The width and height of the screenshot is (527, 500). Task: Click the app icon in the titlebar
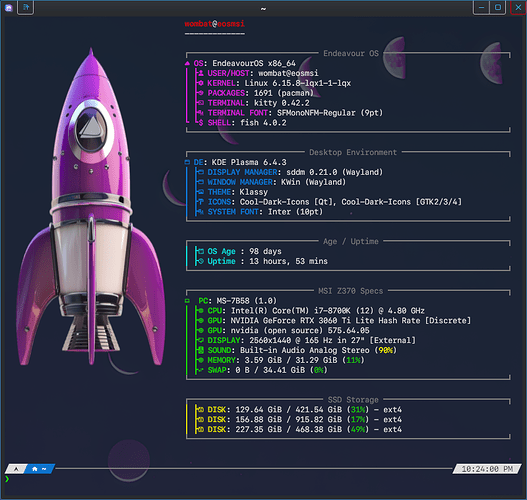click(x=8, y=7)
